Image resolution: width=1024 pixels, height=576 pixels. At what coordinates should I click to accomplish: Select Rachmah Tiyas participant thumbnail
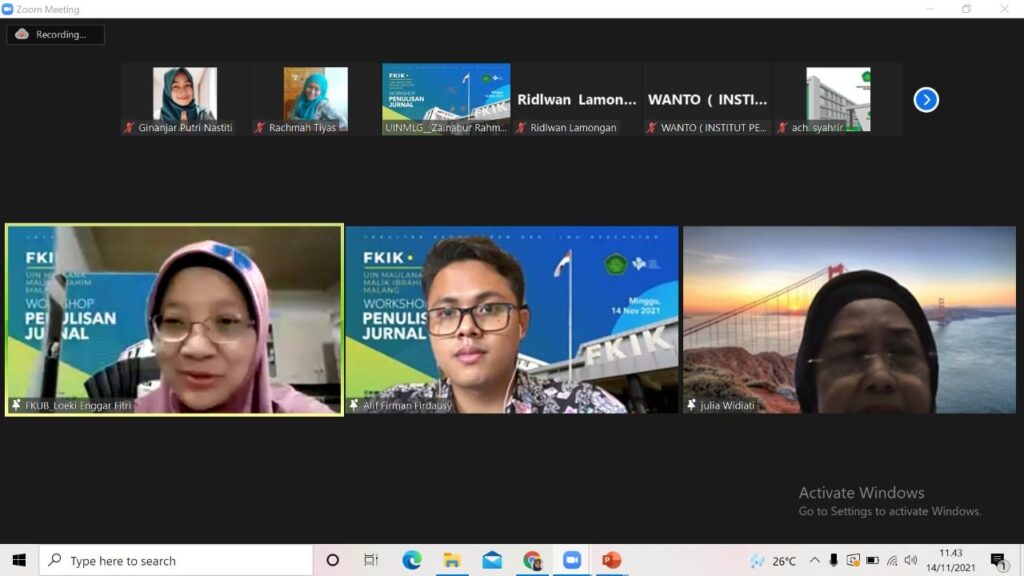pyautogui.click(x=315, y=94)
